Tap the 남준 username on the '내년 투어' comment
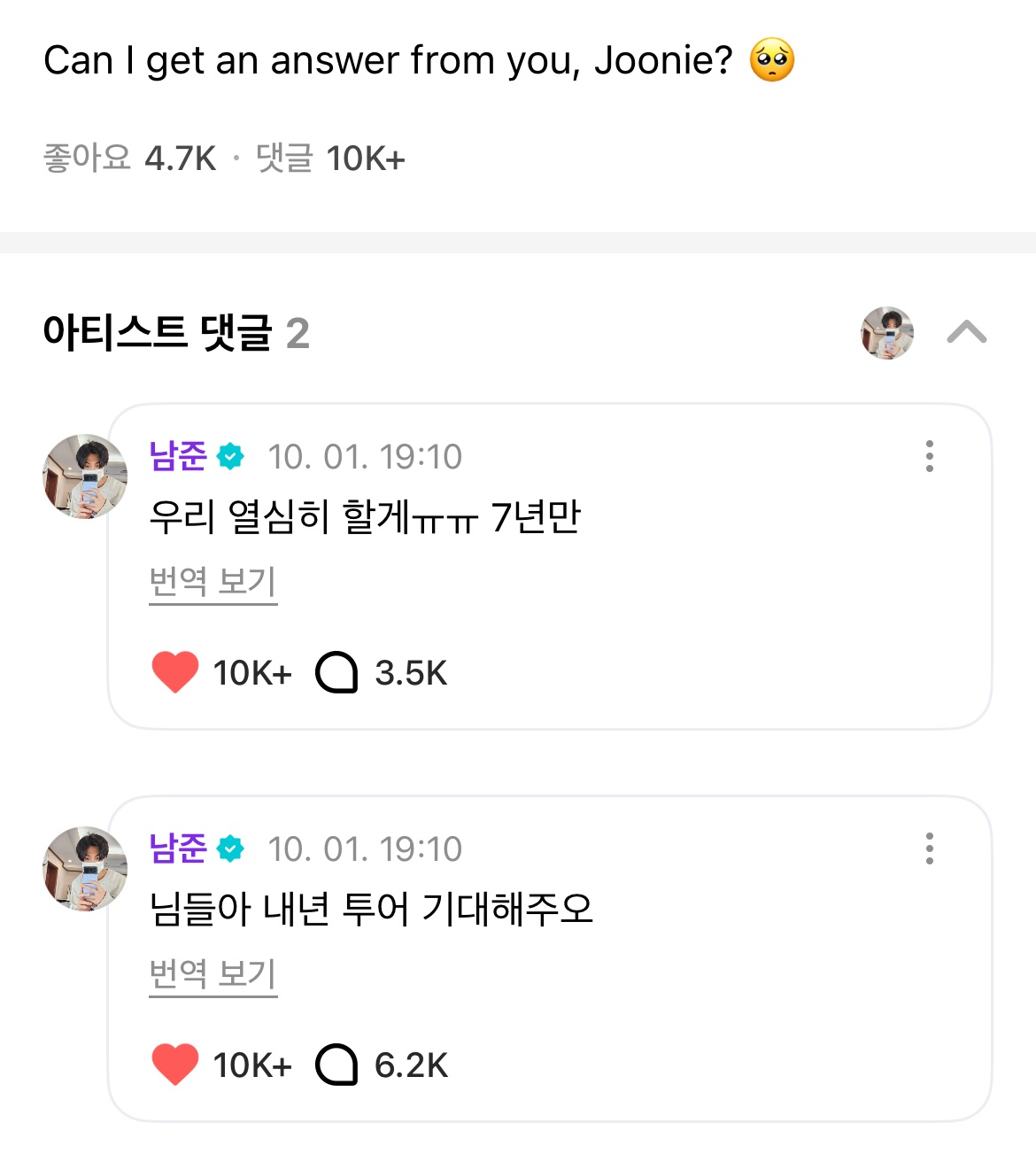This screenshot has width=1036, height=1162. tap(178, 848)
